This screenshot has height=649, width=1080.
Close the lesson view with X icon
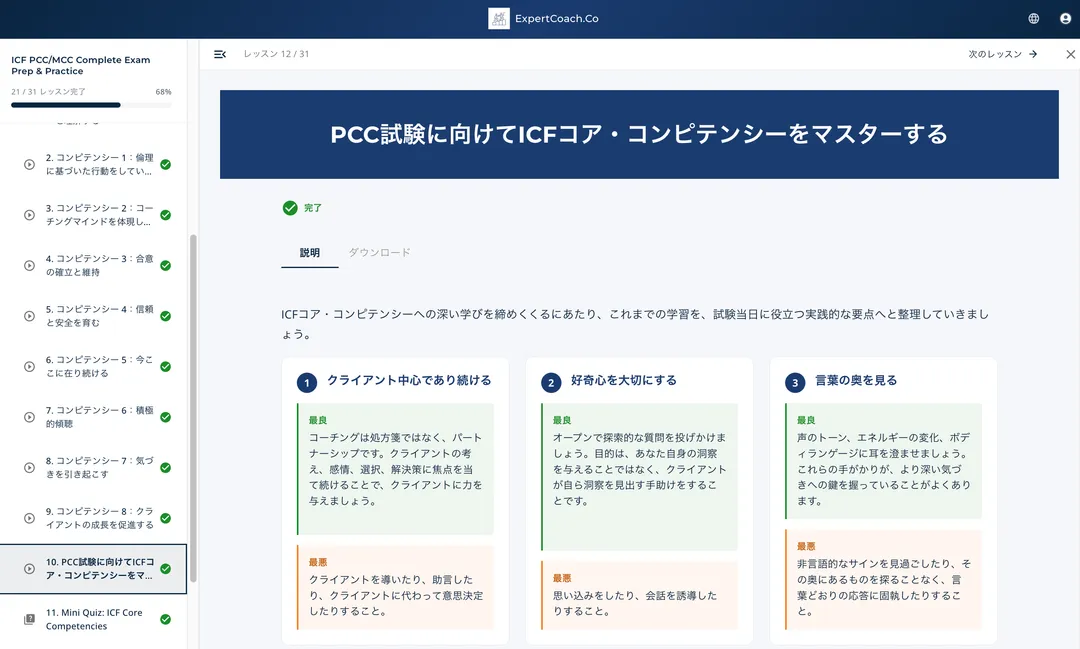click(1070, 54)
